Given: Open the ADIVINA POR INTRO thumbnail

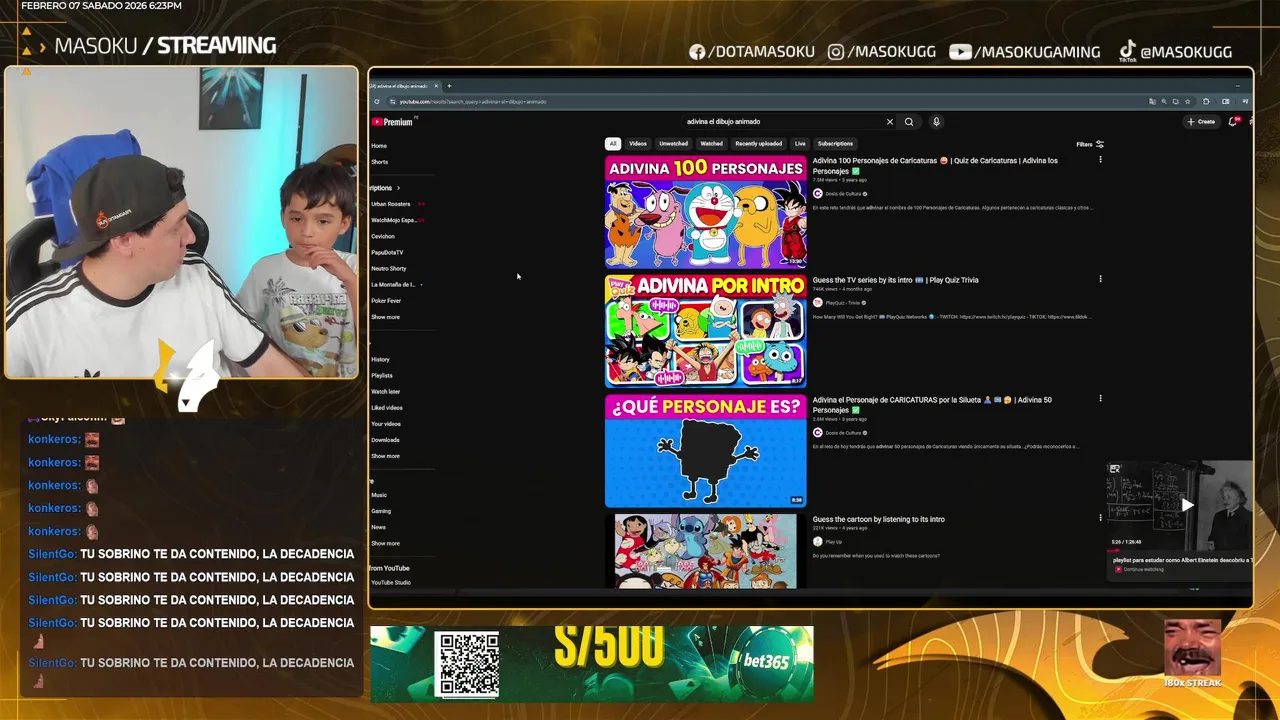Looking at the screenshot, I should click(x=705, y=330).
